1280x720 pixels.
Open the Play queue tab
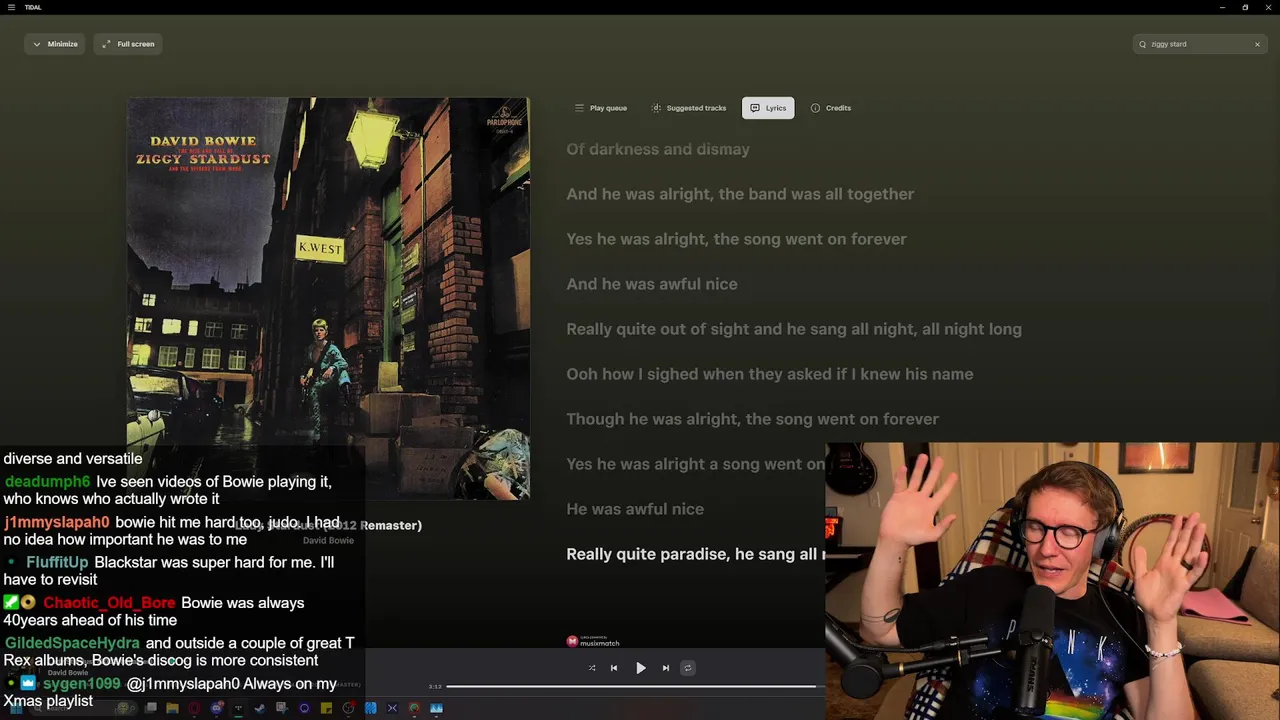[x=600, y=108]
